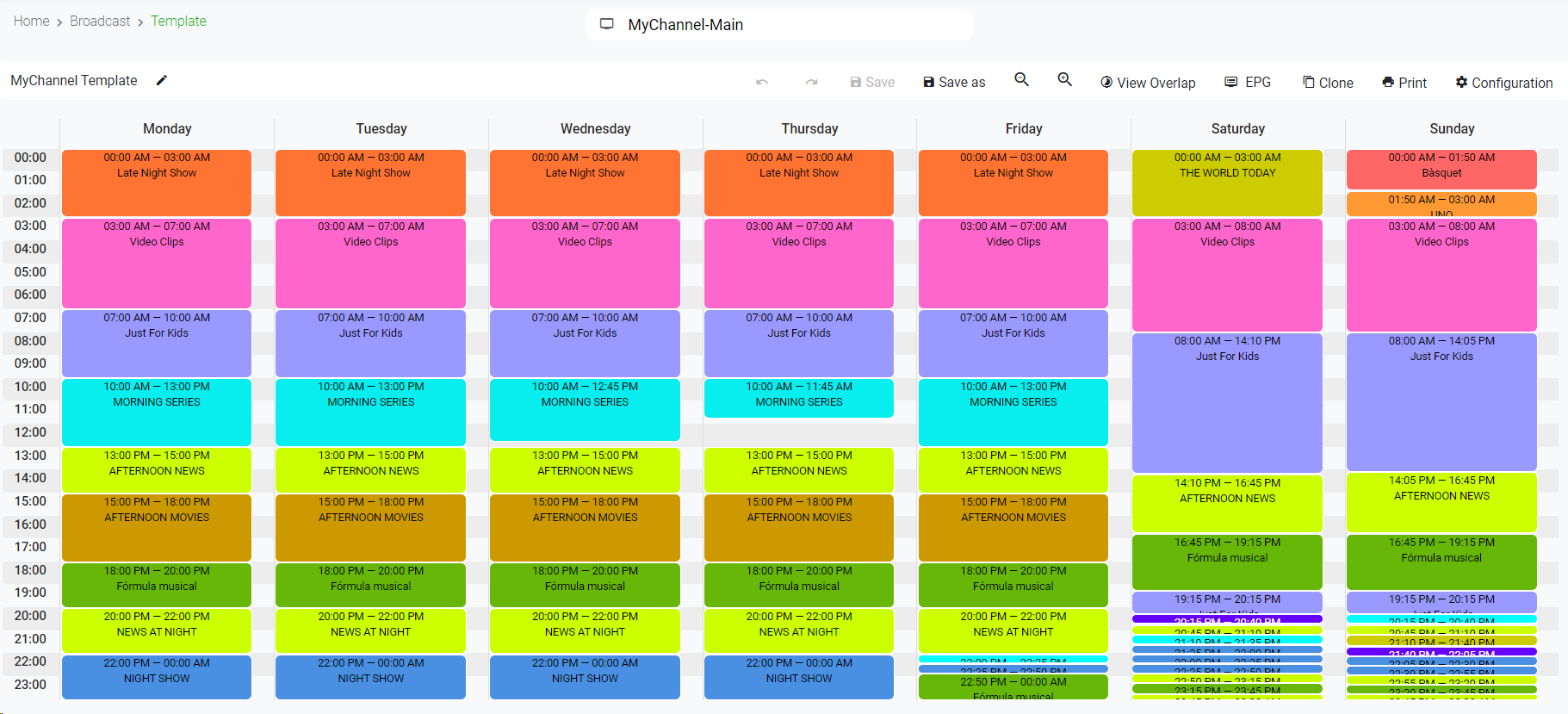Viewport: 1568px width, 714px height.
Task: Select Monday's Late Night Show block
Action: click(157, 183)
